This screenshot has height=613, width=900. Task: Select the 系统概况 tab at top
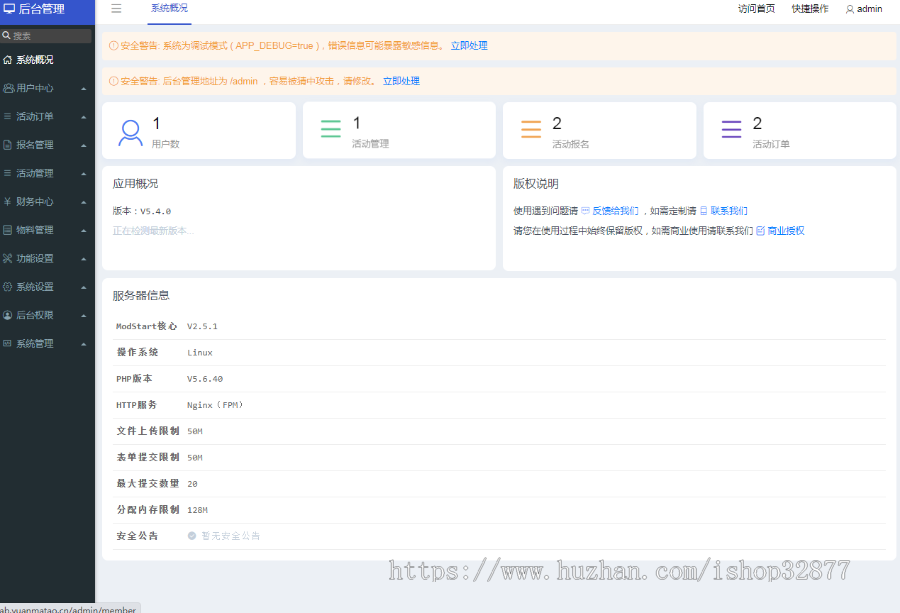169,9
